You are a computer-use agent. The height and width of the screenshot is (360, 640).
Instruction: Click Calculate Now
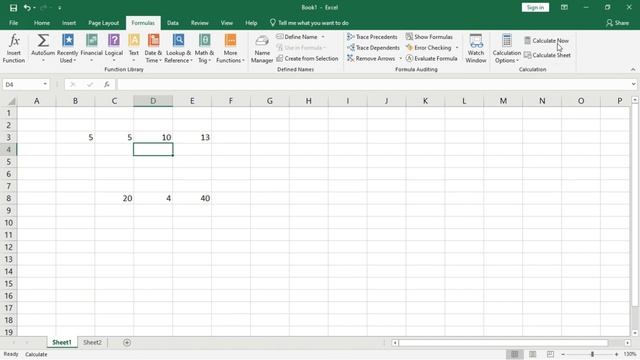(x=547, y=40)
